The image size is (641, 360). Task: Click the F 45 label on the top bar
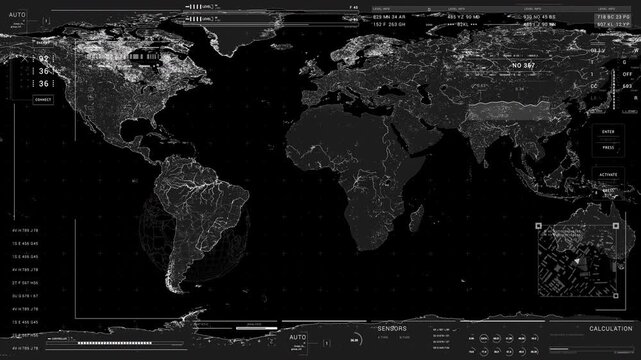pyautogui.click(x=354, y=7)
